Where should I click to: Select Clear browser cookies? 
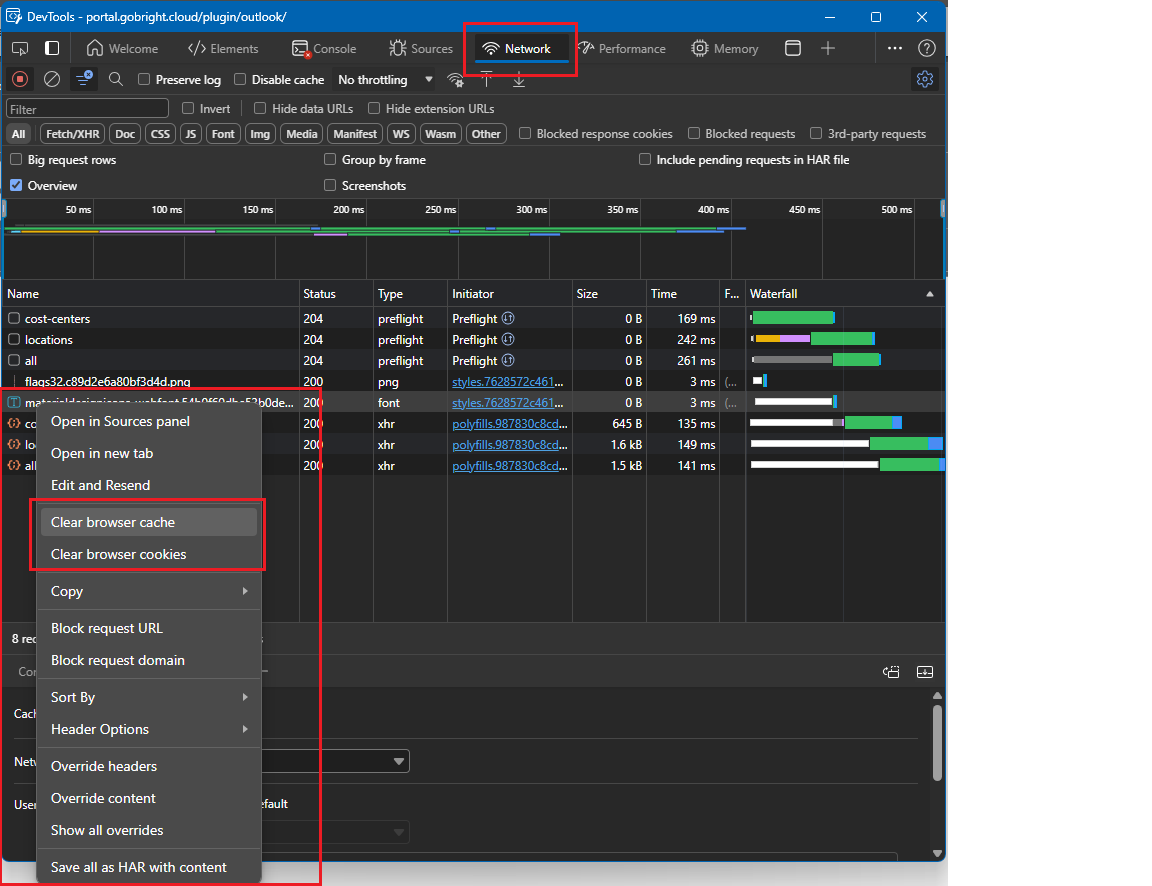pos(149,554)
